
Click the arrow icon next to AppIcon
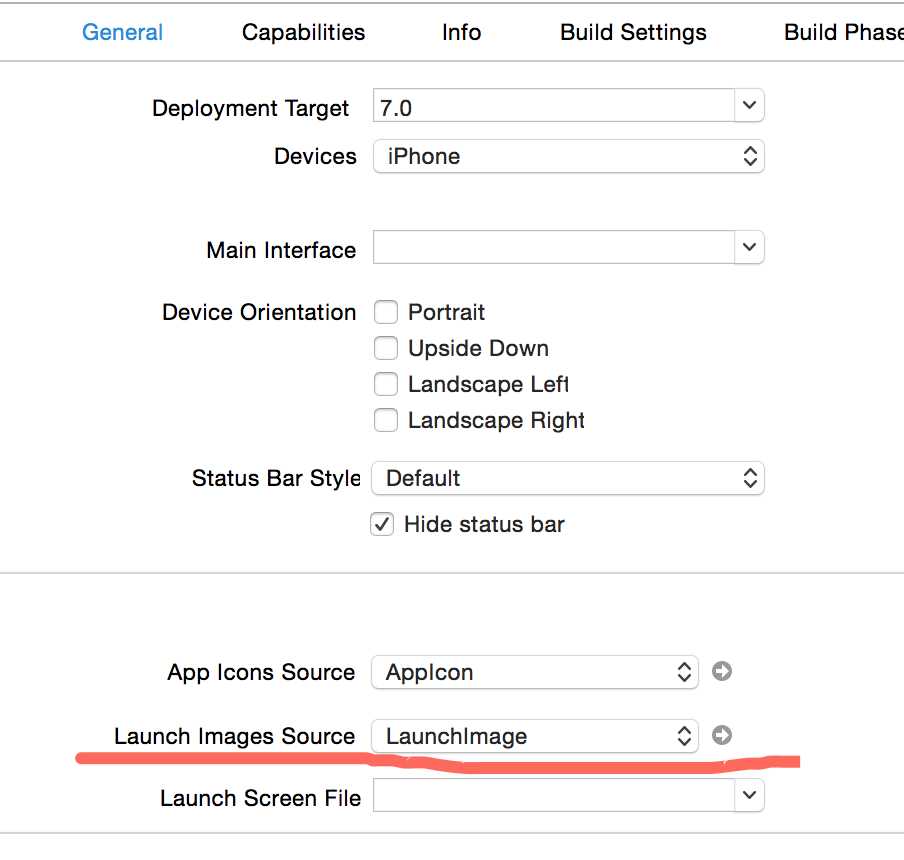tap(721, 672)
